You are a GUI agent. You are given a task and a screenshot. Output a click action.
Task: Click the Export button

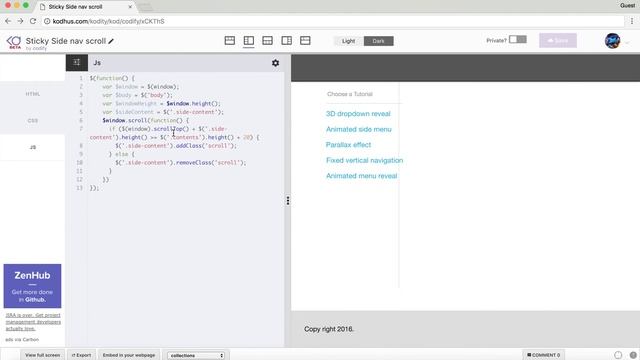[82, 355]
